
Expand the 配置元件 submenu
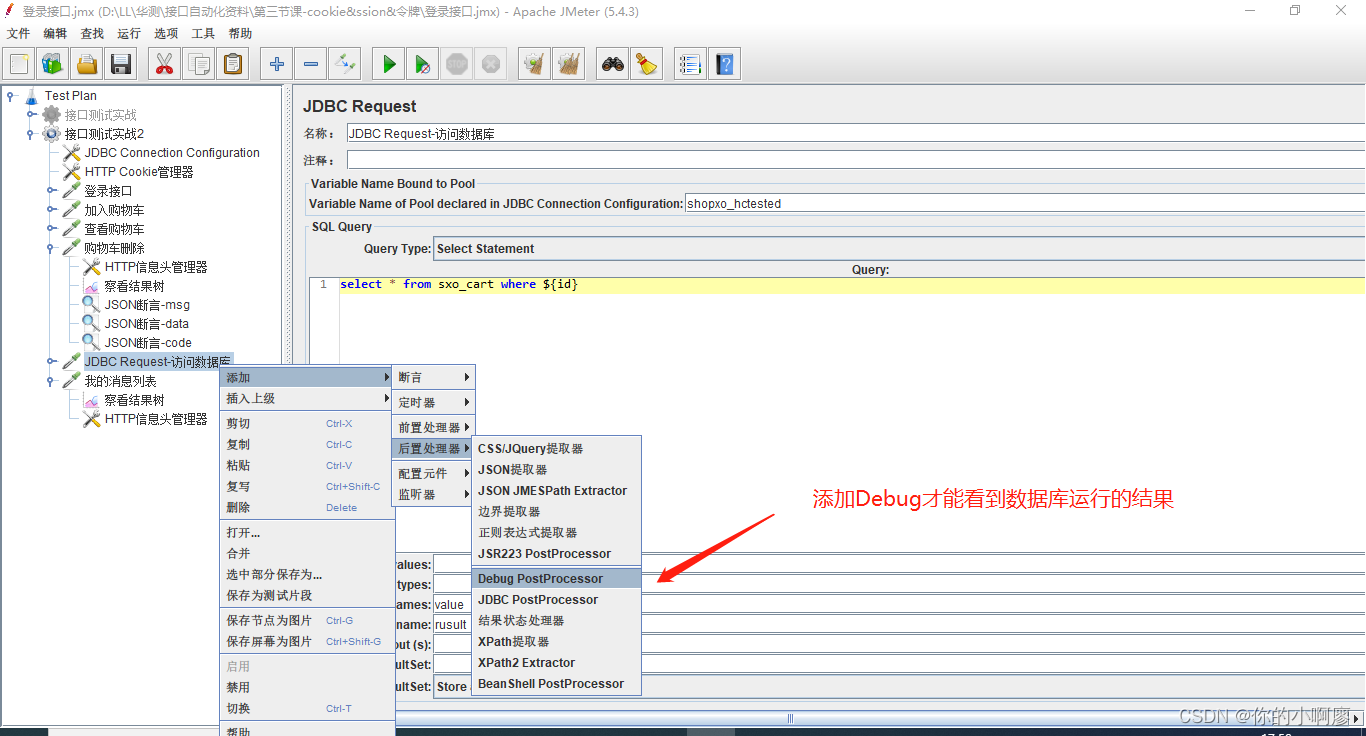[x=433, y=473]
